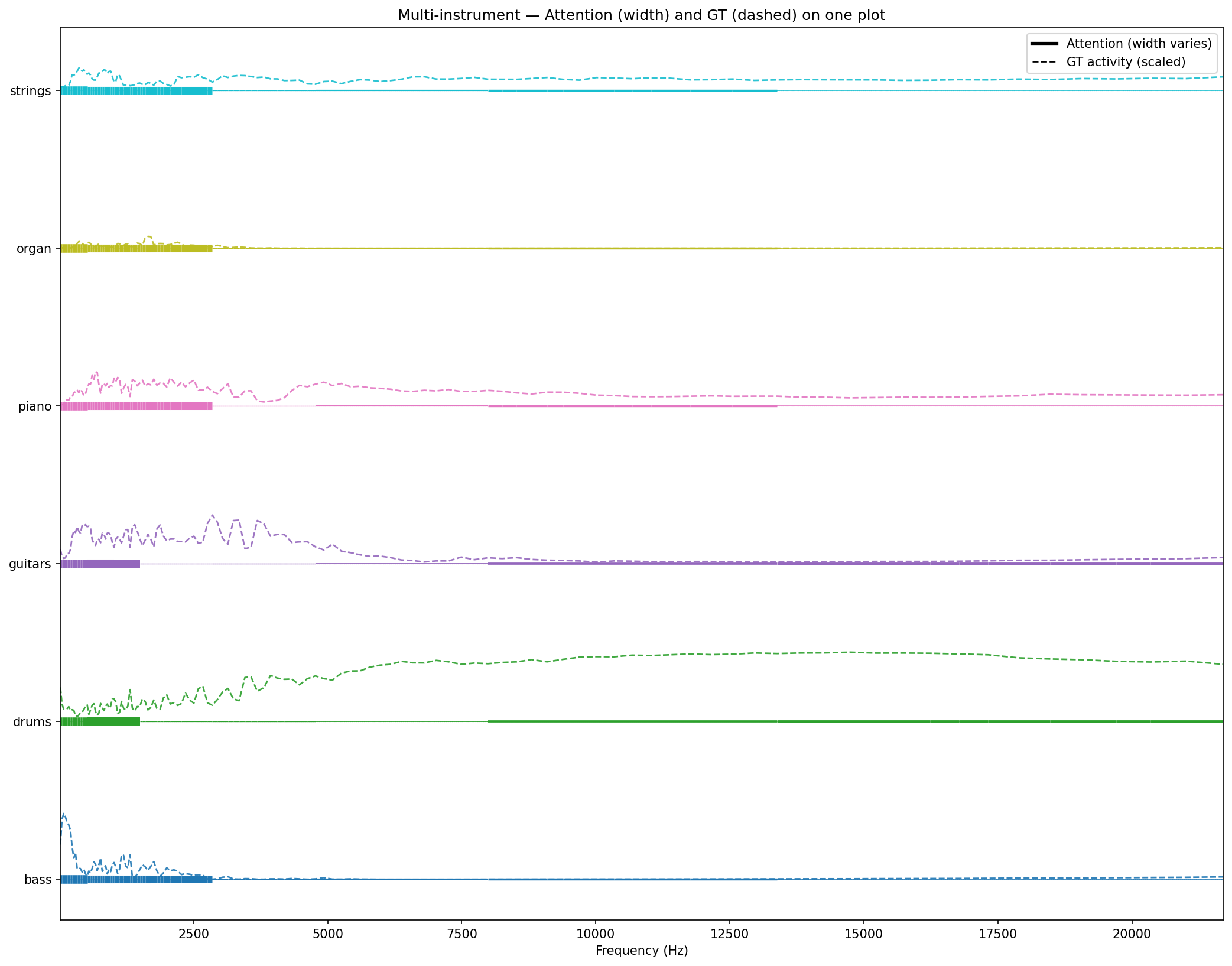Click the 5000 x-axis tick label
The width and height of the screenshot is (1232, 966).
(328, 934)
